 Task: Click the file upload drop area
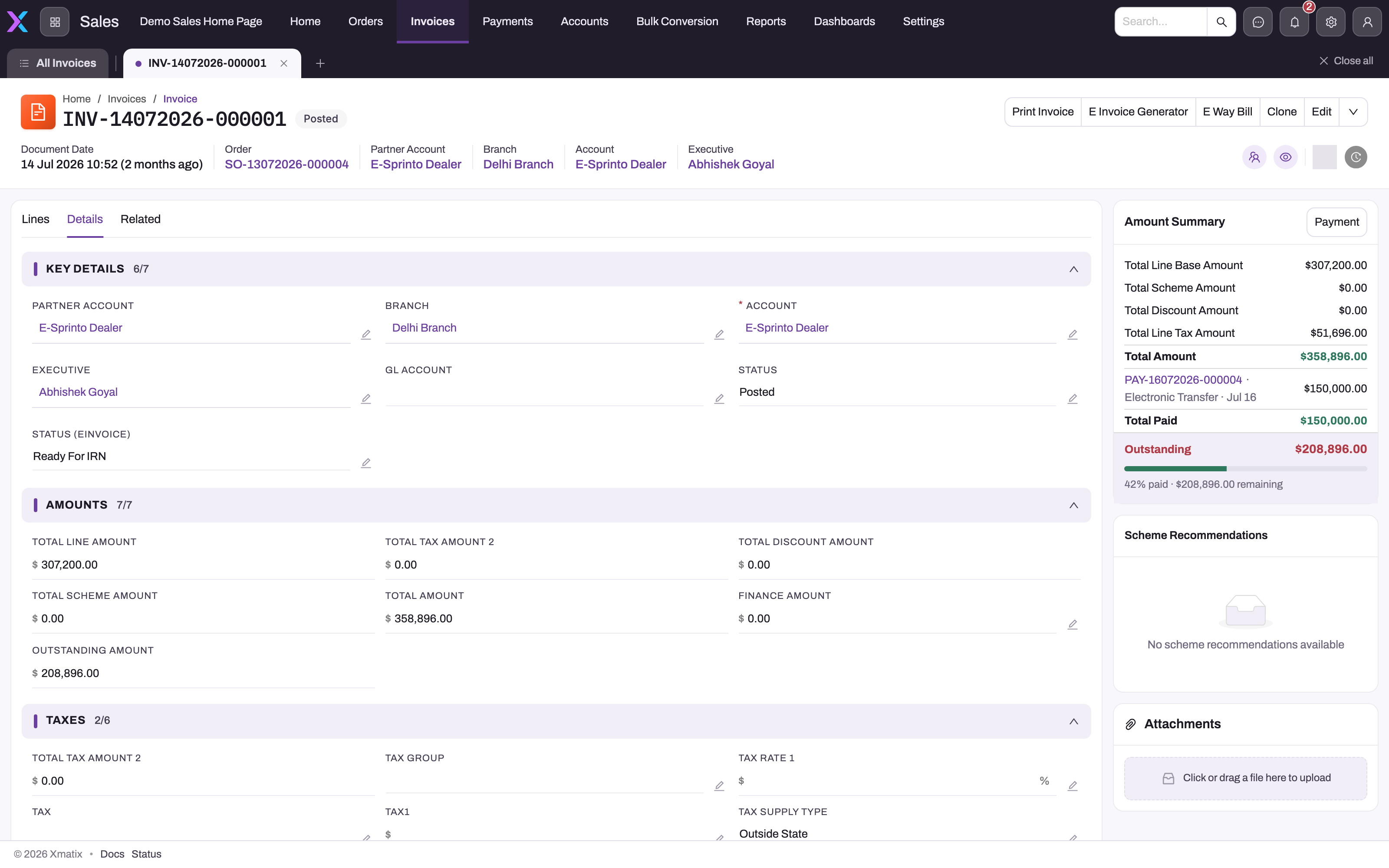1245,779
